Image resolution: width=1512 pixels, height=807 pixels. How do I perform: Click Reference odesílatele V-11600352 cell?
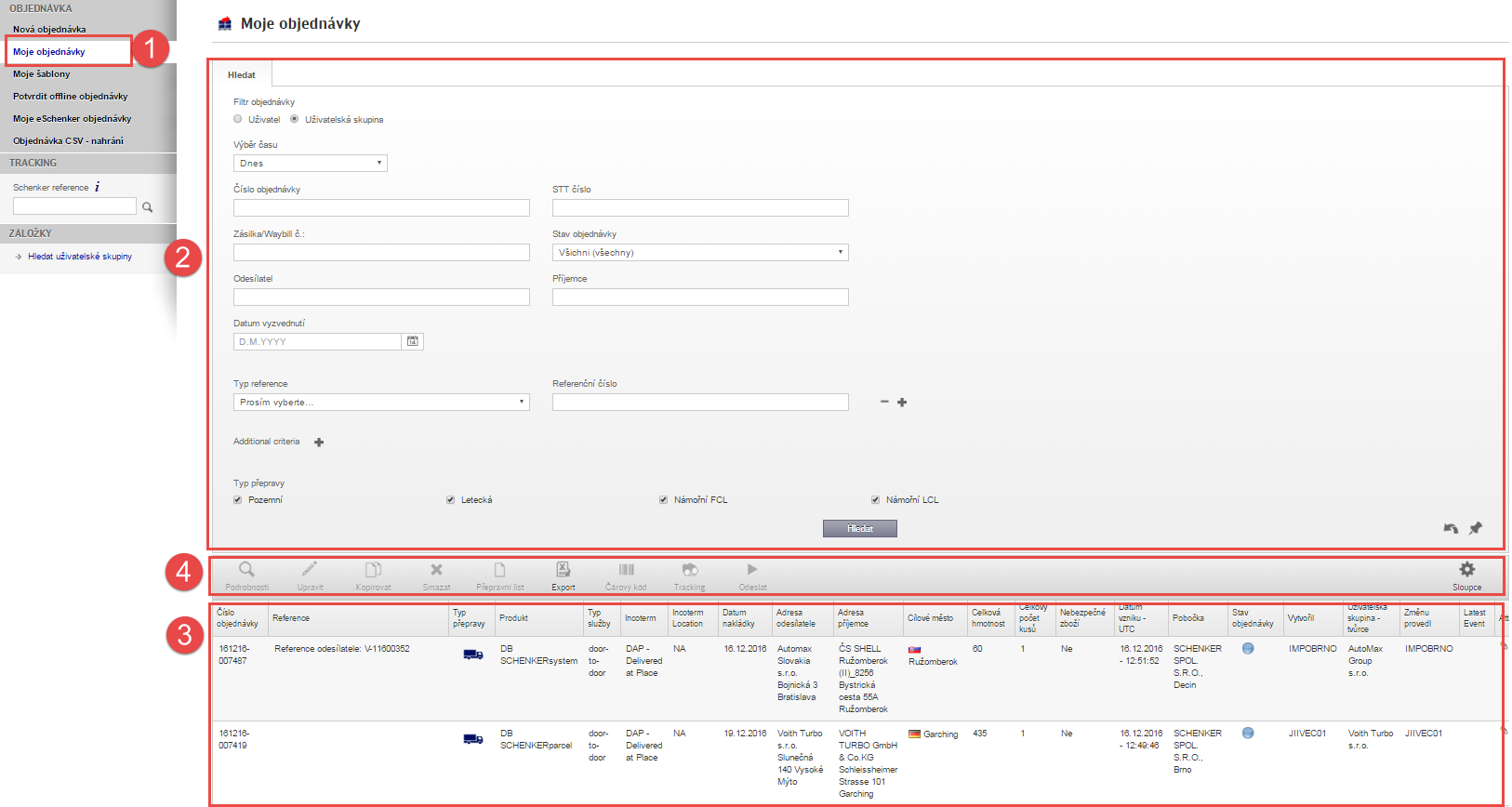click(341, 649)
